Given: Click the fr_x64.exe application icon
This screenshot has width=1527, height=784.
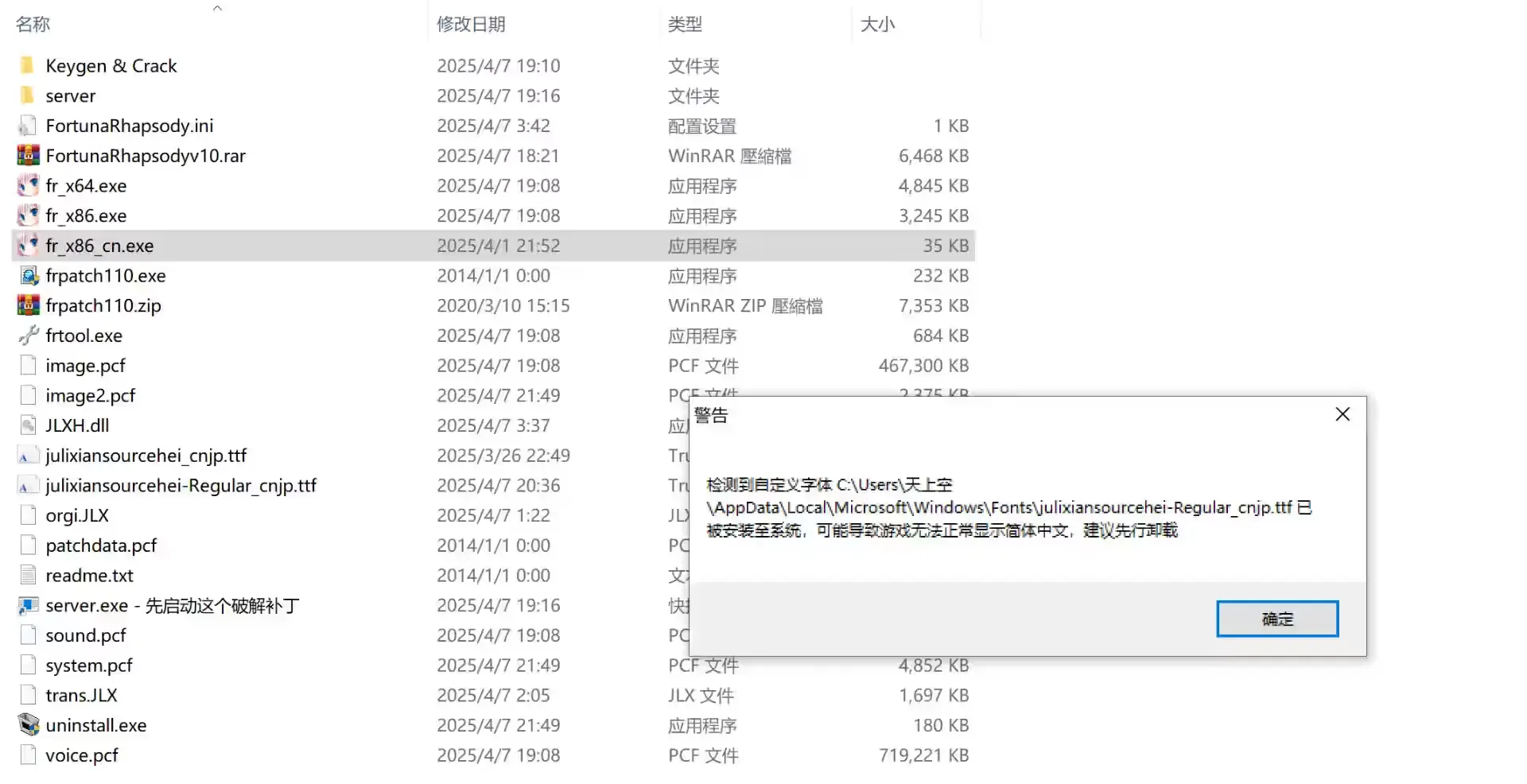Looking at the screenshot, I should (28, 185).
